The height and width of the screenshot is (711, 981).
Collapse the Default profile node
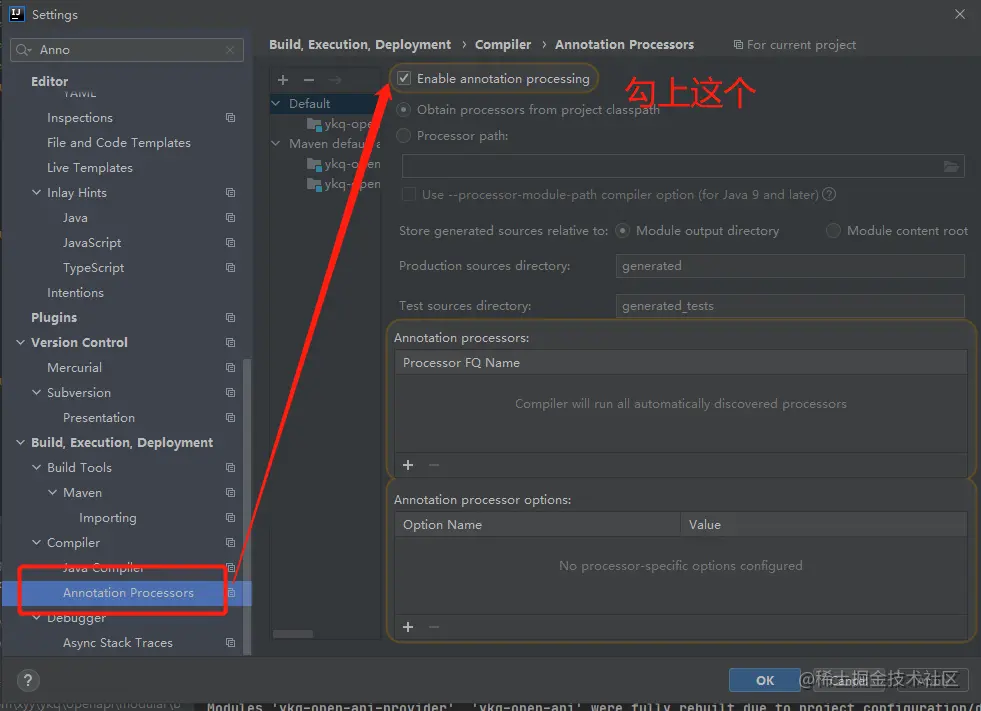coord(276,103)
